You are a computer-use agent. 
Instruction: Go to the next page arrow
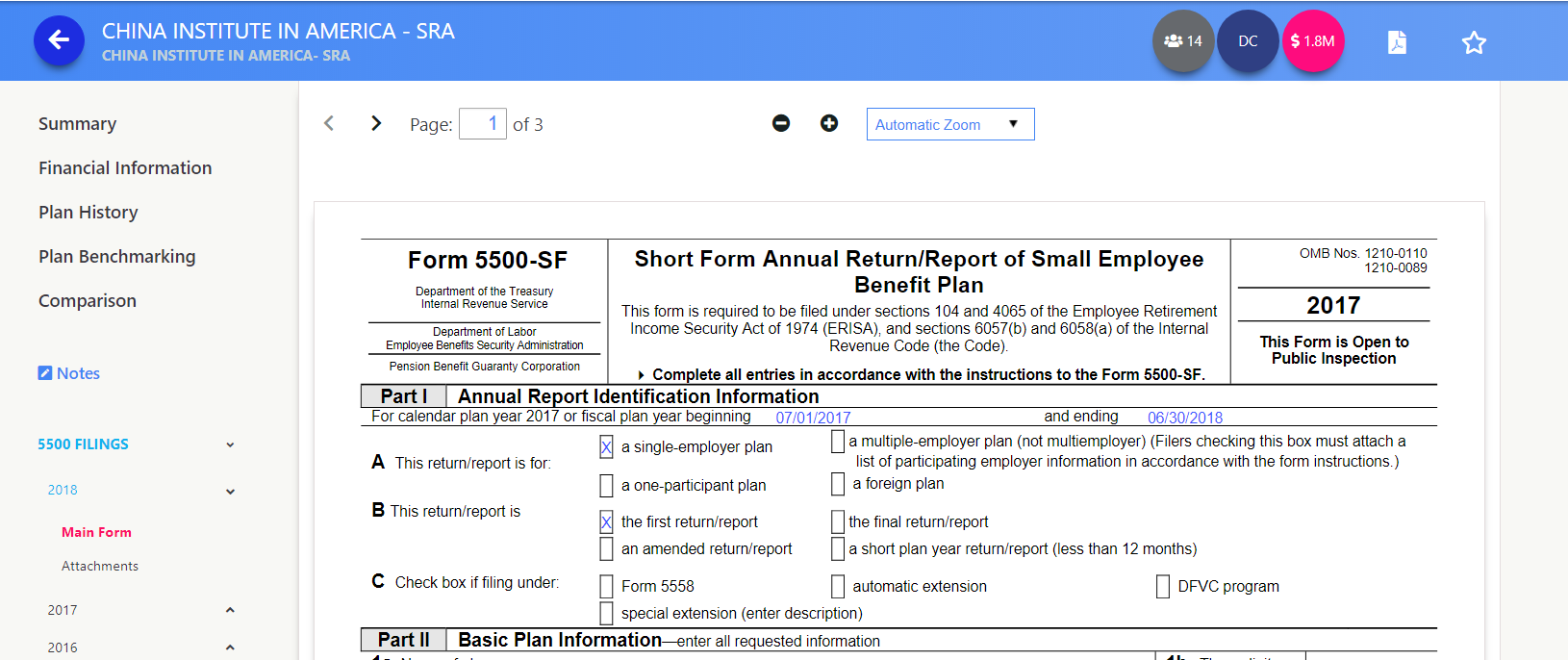pos(376,124)
